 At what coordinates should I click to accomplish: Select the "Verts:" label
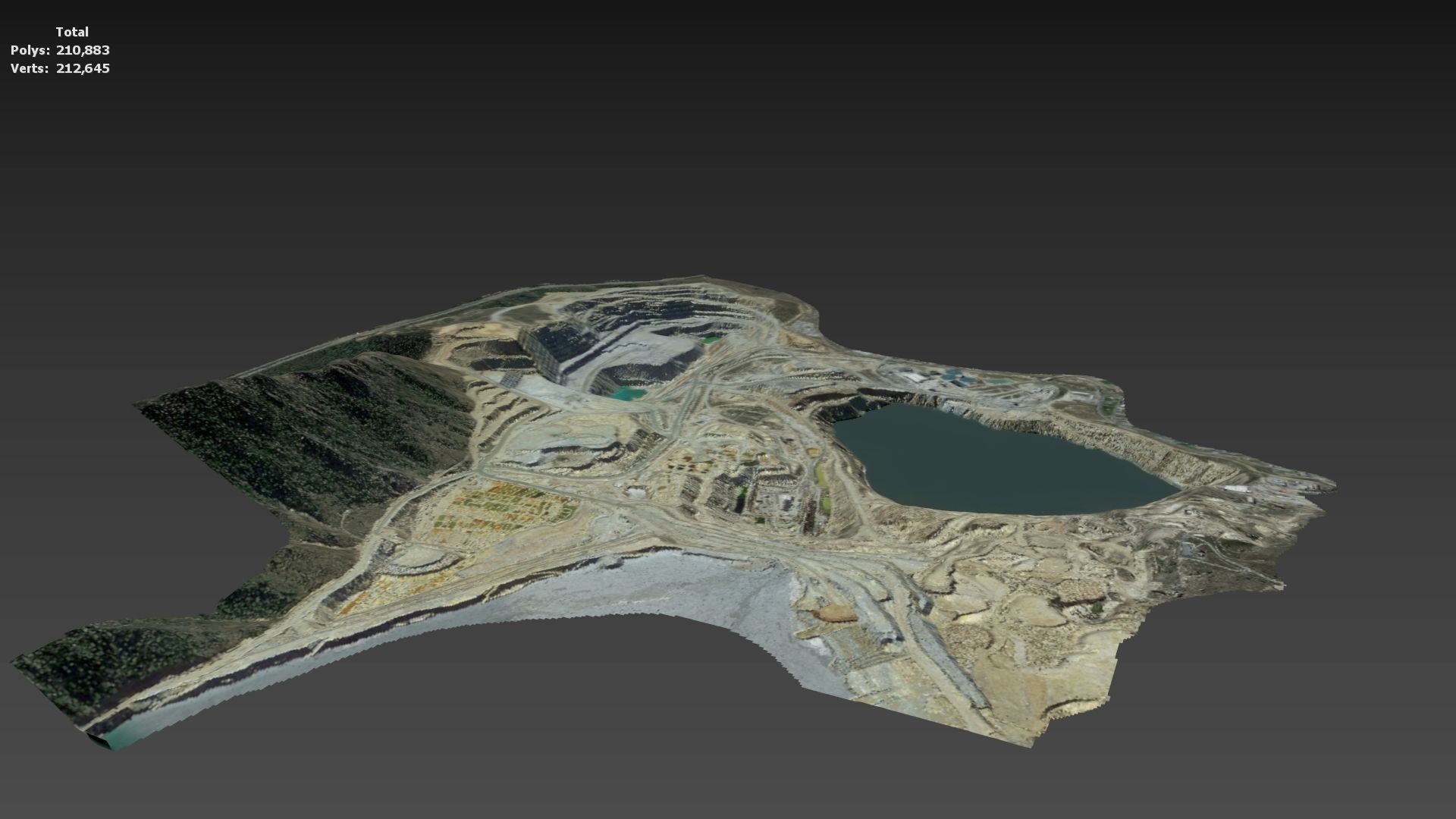click(x=30, y=68)
